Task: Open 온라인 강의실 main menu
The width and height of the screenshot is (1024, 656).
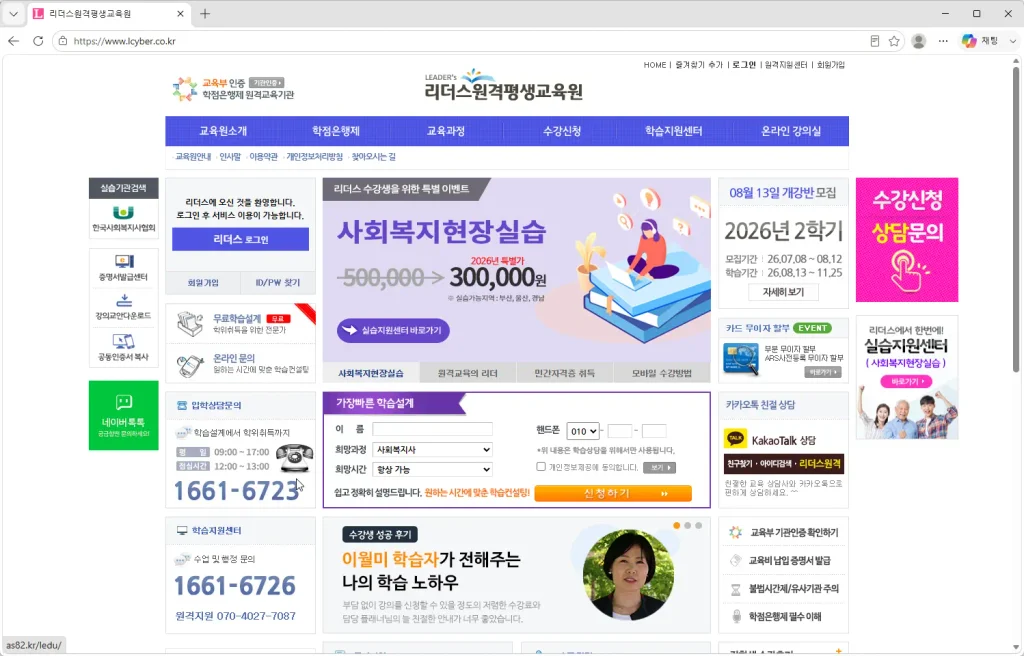Action: (791, 131)
